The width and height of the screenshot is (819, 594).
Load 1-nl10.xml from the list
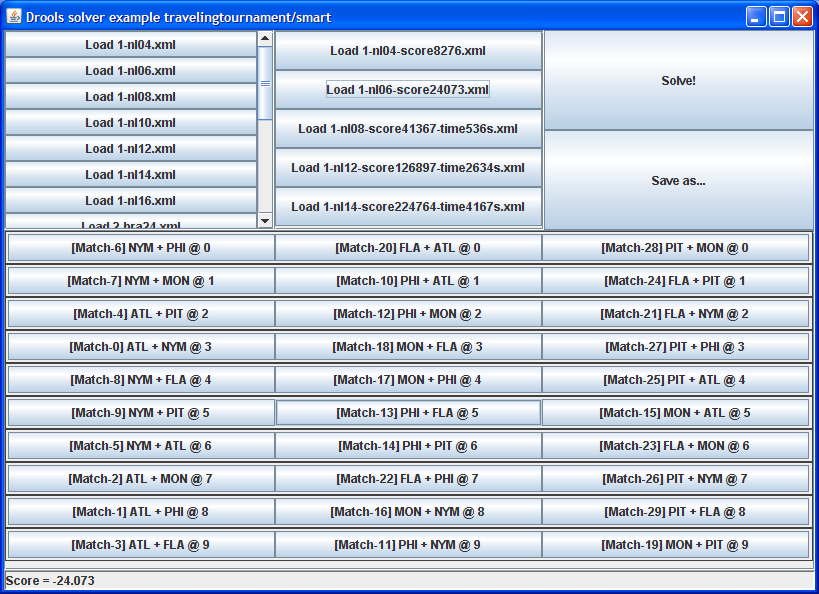[130, 123]
